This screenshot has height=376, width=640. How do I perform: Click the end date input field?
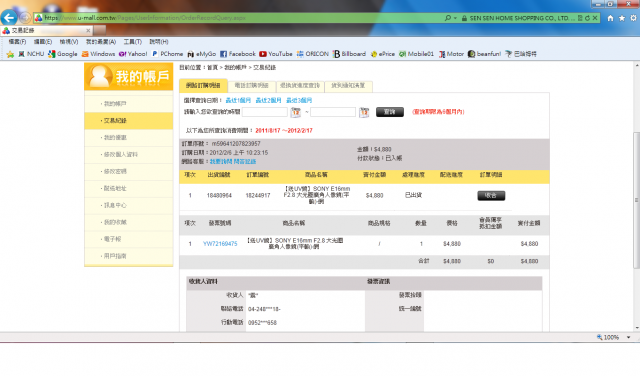coord(333,112)
